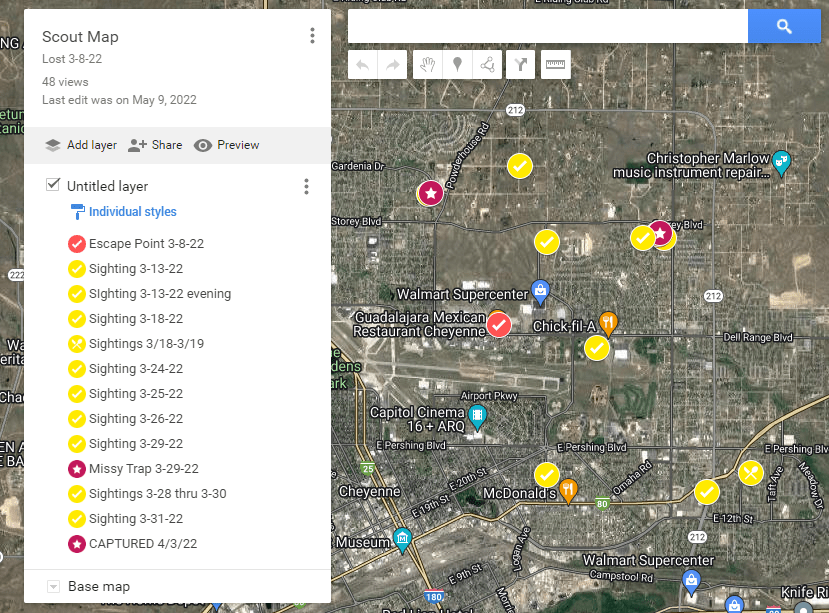Select CAPTURED 4/3/22 list entry

(x=143, y=544)
